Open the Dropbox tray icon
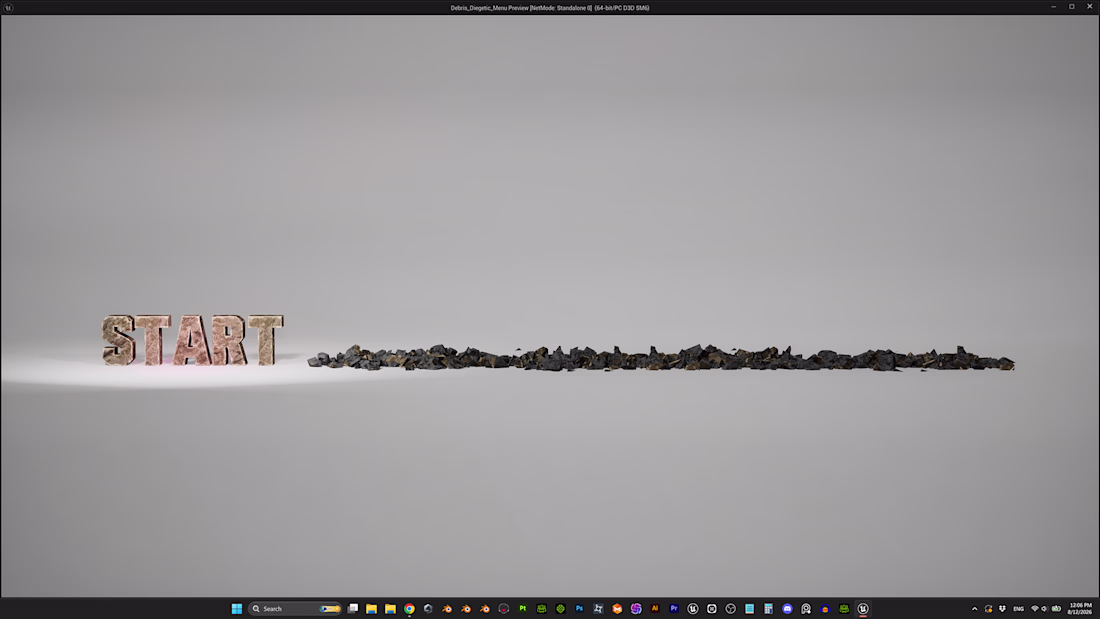1100x619 pixels. pos(1002,608)
